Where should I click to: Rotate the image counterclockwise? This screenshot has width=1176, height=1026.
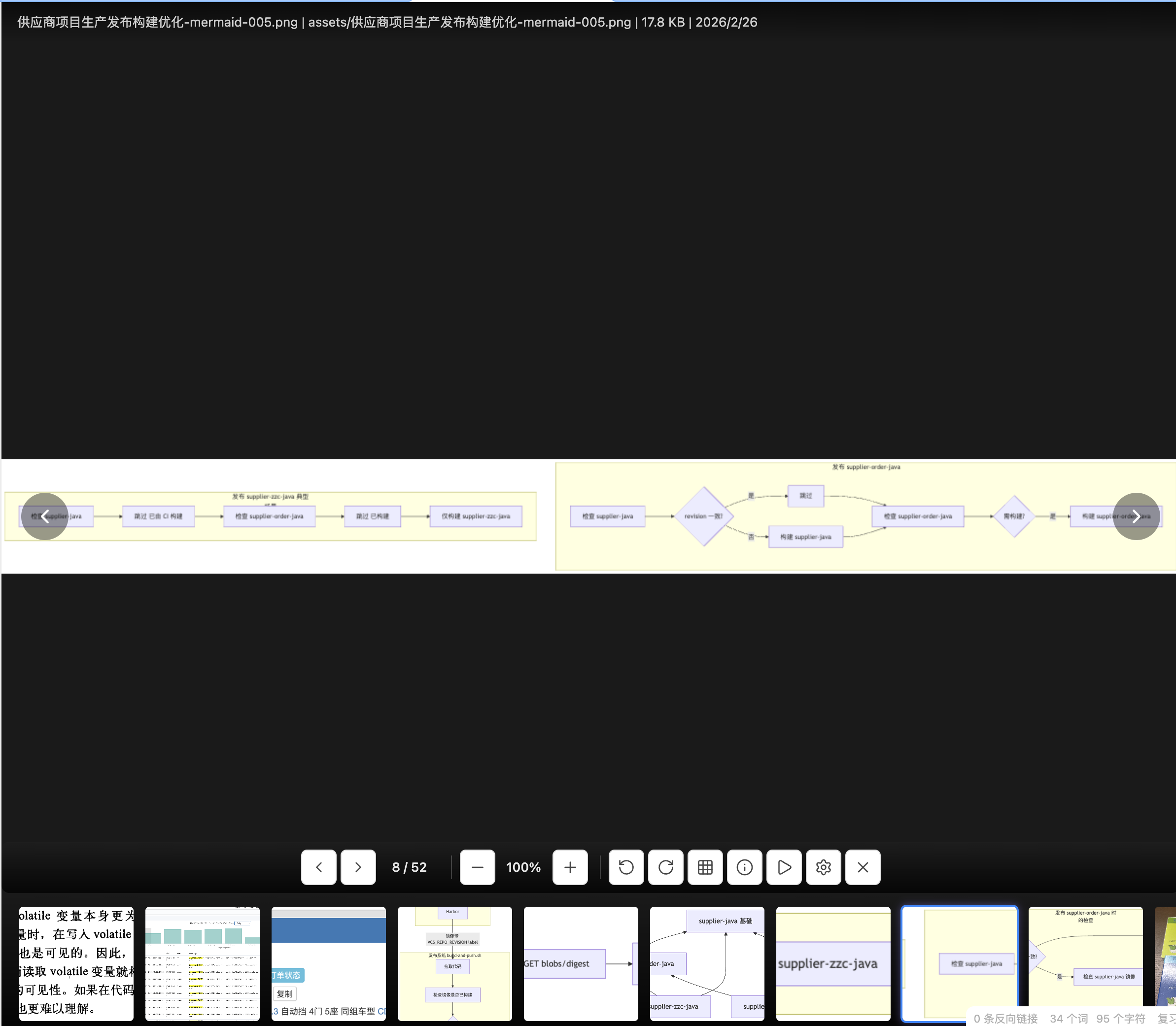[x=626, y=867]
